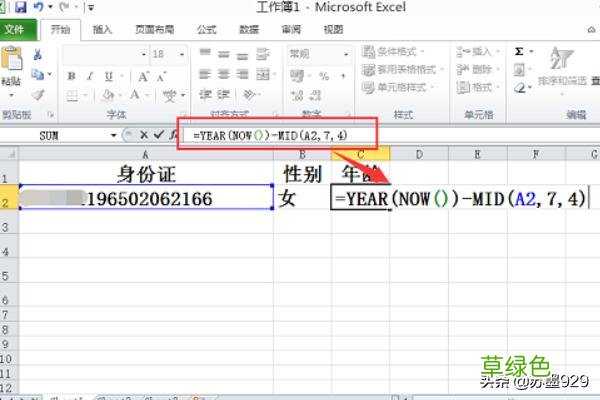Click the Bold formatting icon

point(71,75)
